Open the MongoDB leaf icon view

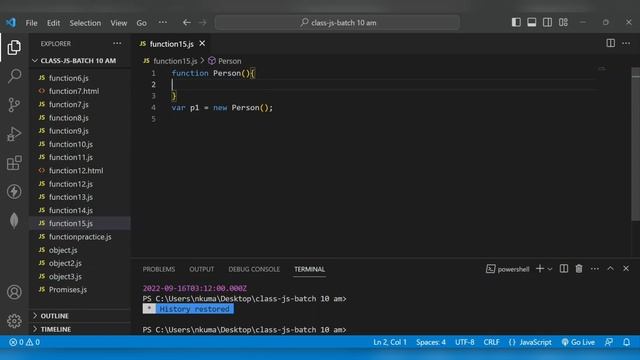(x=14, y=220)
